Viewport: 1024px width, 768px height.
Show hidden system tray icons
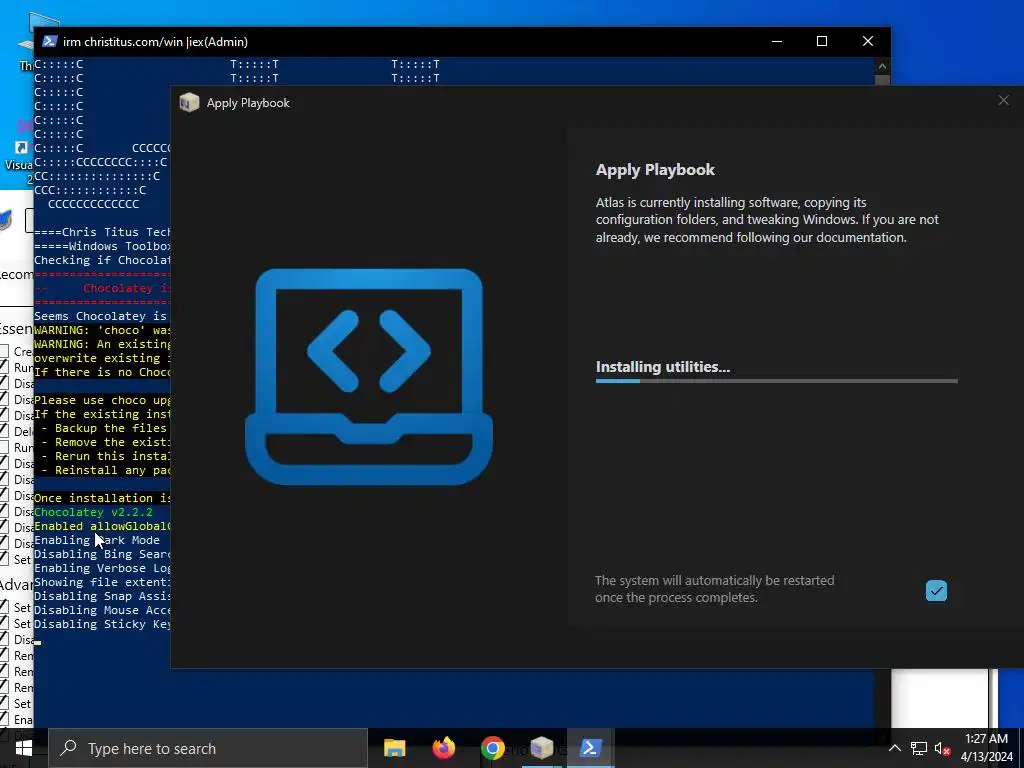click(x=895, y=748)
